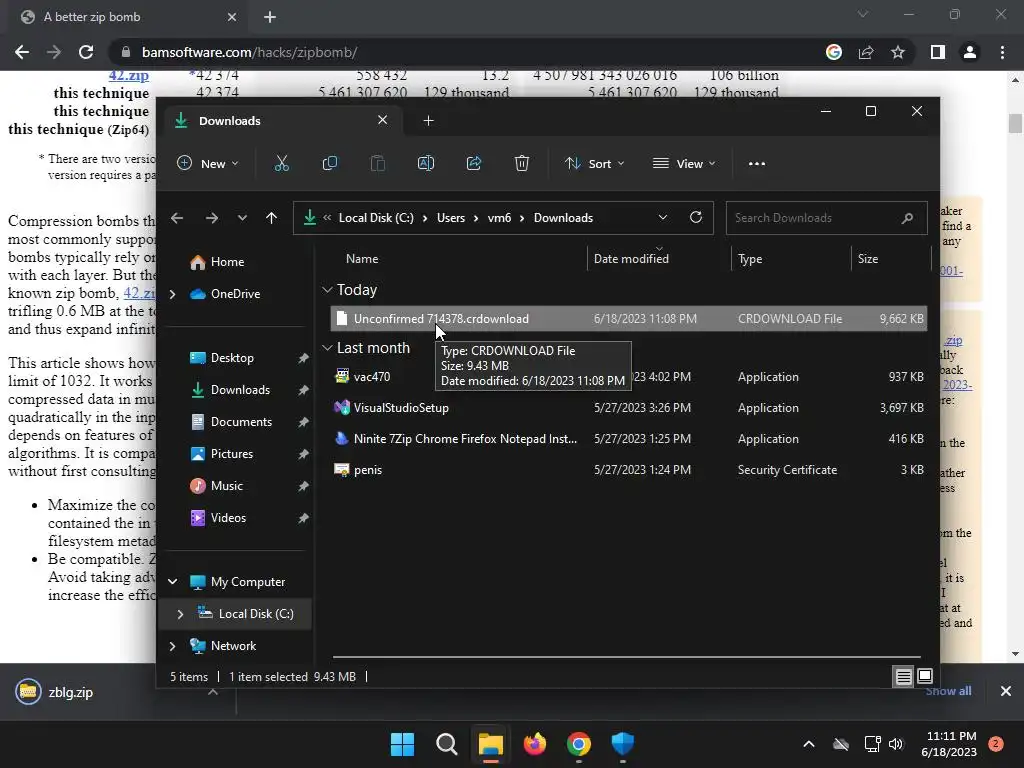The height and width of the screenshot is (768, 1024).
Task: Click Show all downloads link
Action: (948, 691)
